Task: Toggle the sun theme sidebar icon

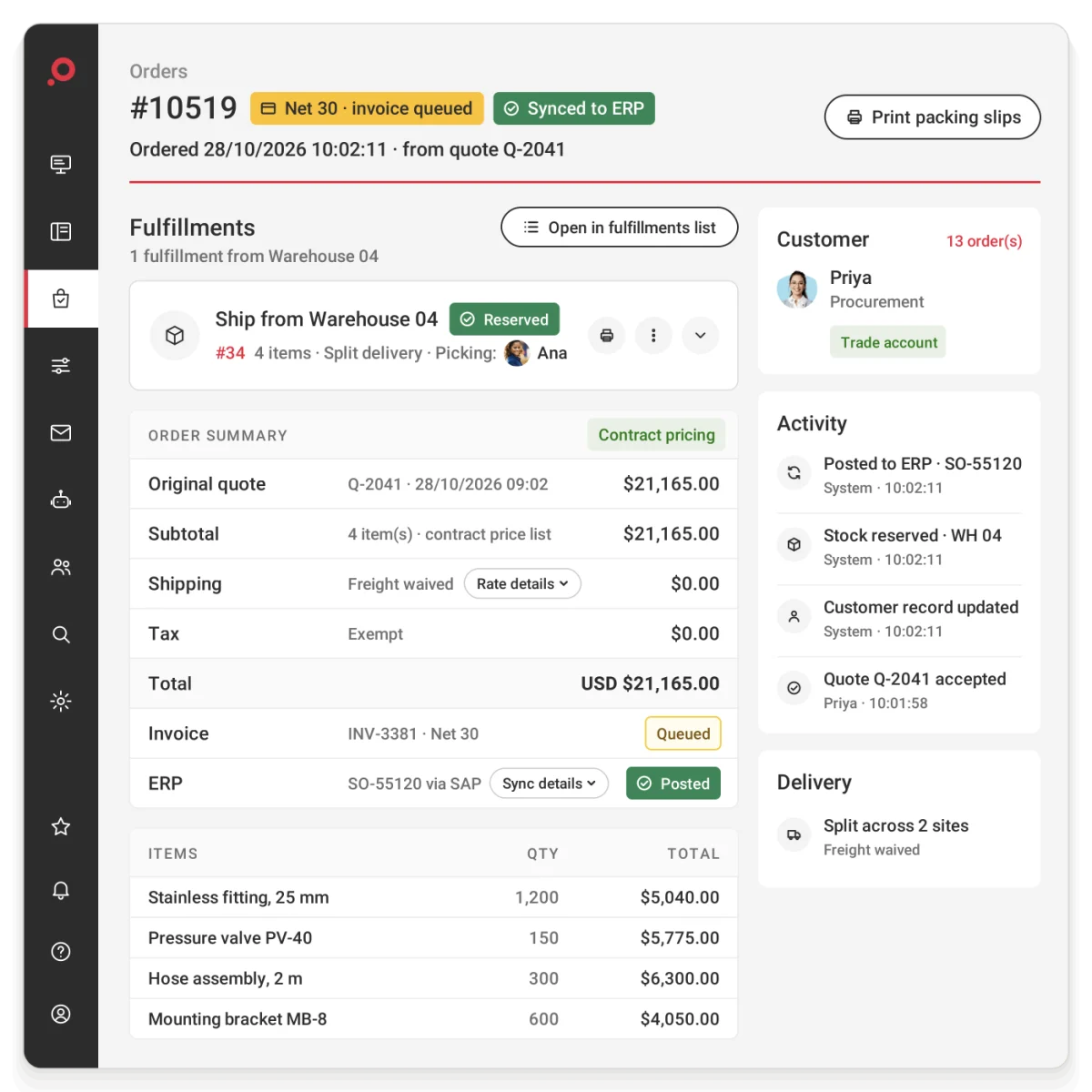Action: pyautogui.click(x=61, y=701)
